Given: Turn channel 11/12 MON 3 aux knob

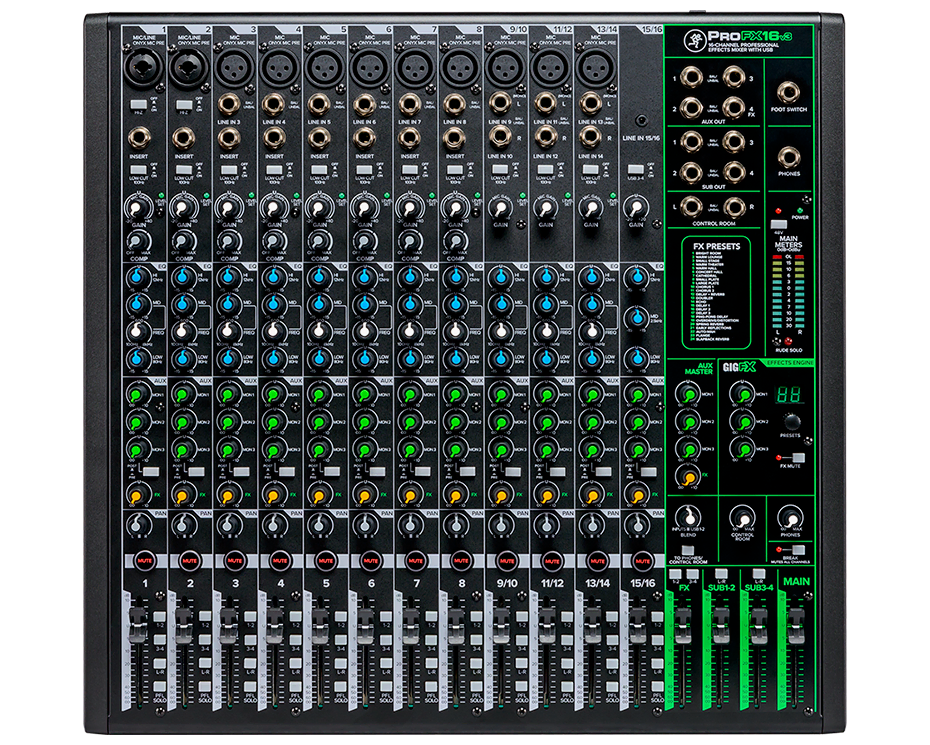Looking at the screenshot, I should pos(546,450).
